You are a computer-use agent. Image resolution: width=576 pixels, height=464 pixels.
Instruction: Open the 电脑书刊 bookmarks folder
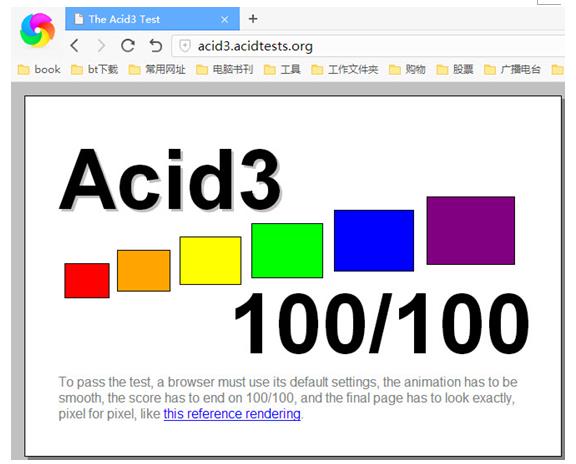pyautogui.click(x=224, y=69)
